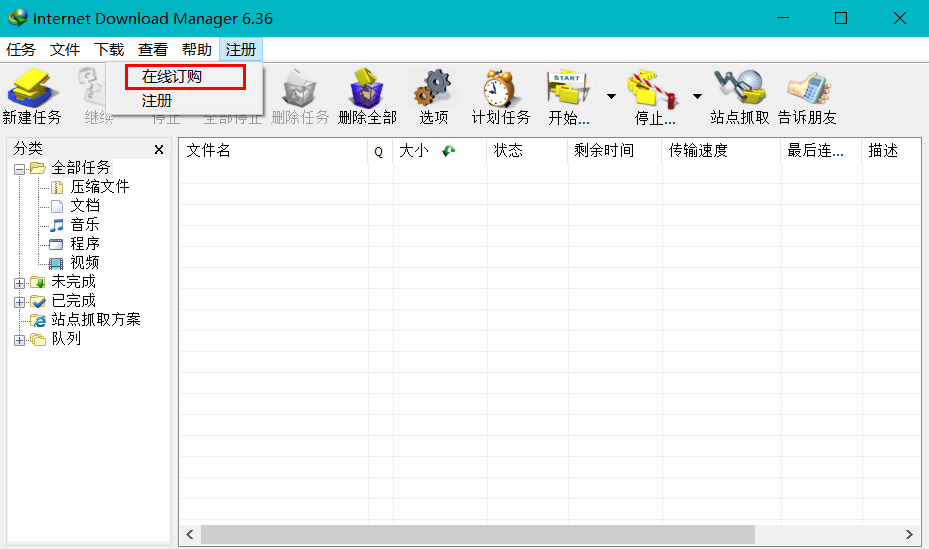
Task: Open dropdown arrow beside 开始...
Action: tap(611, 96)
